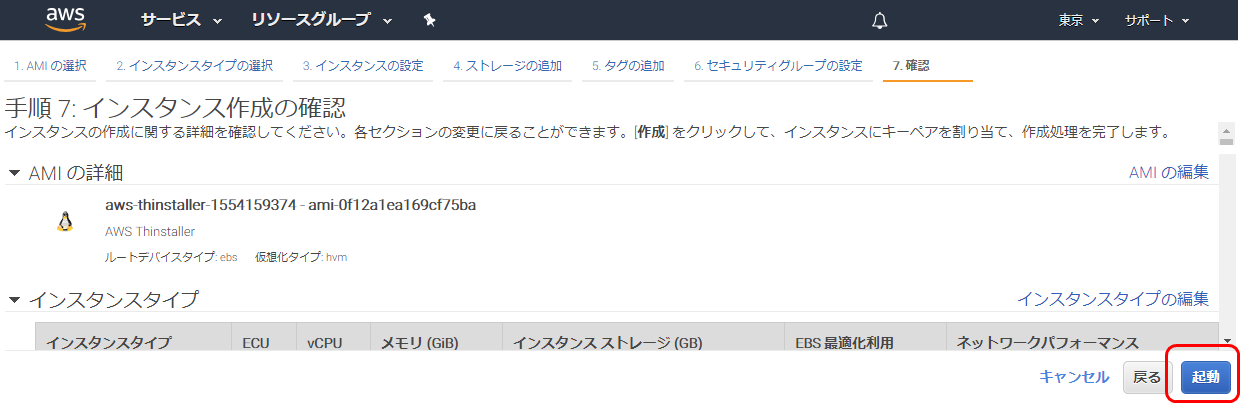
Task: Open the リソースグループ dropdown
Action: (321, 20)
